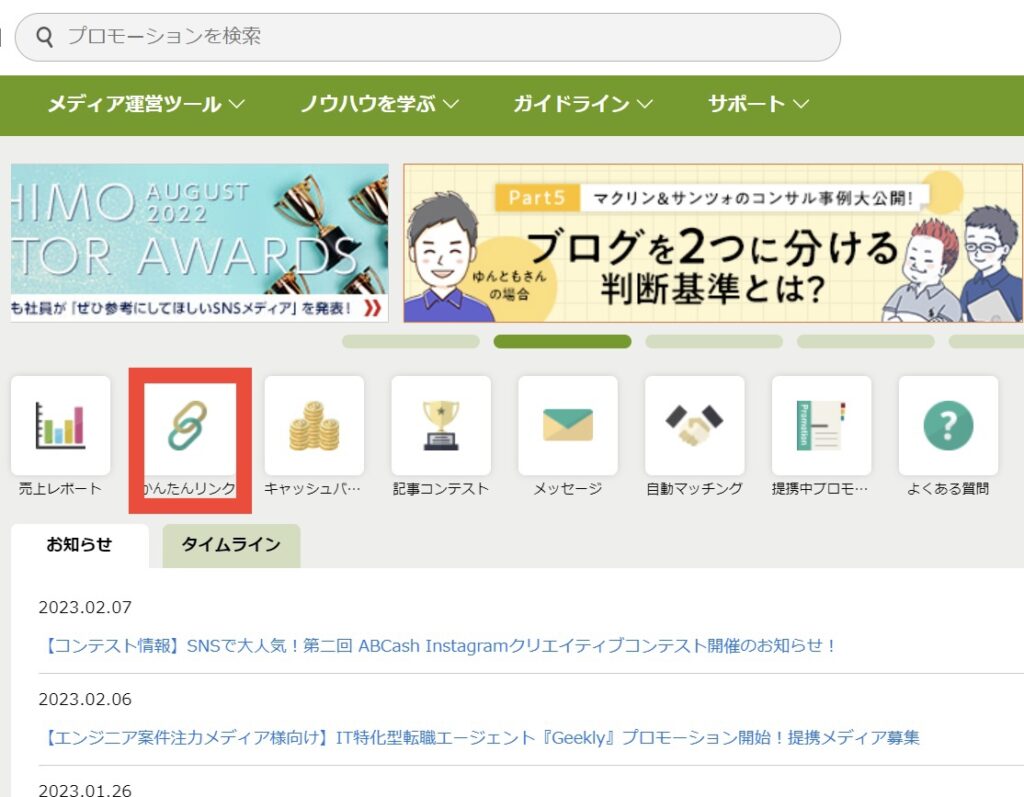Open キャッシュバック from the icon row
This screenshot has width=1024, height=797.
(315, 425)
